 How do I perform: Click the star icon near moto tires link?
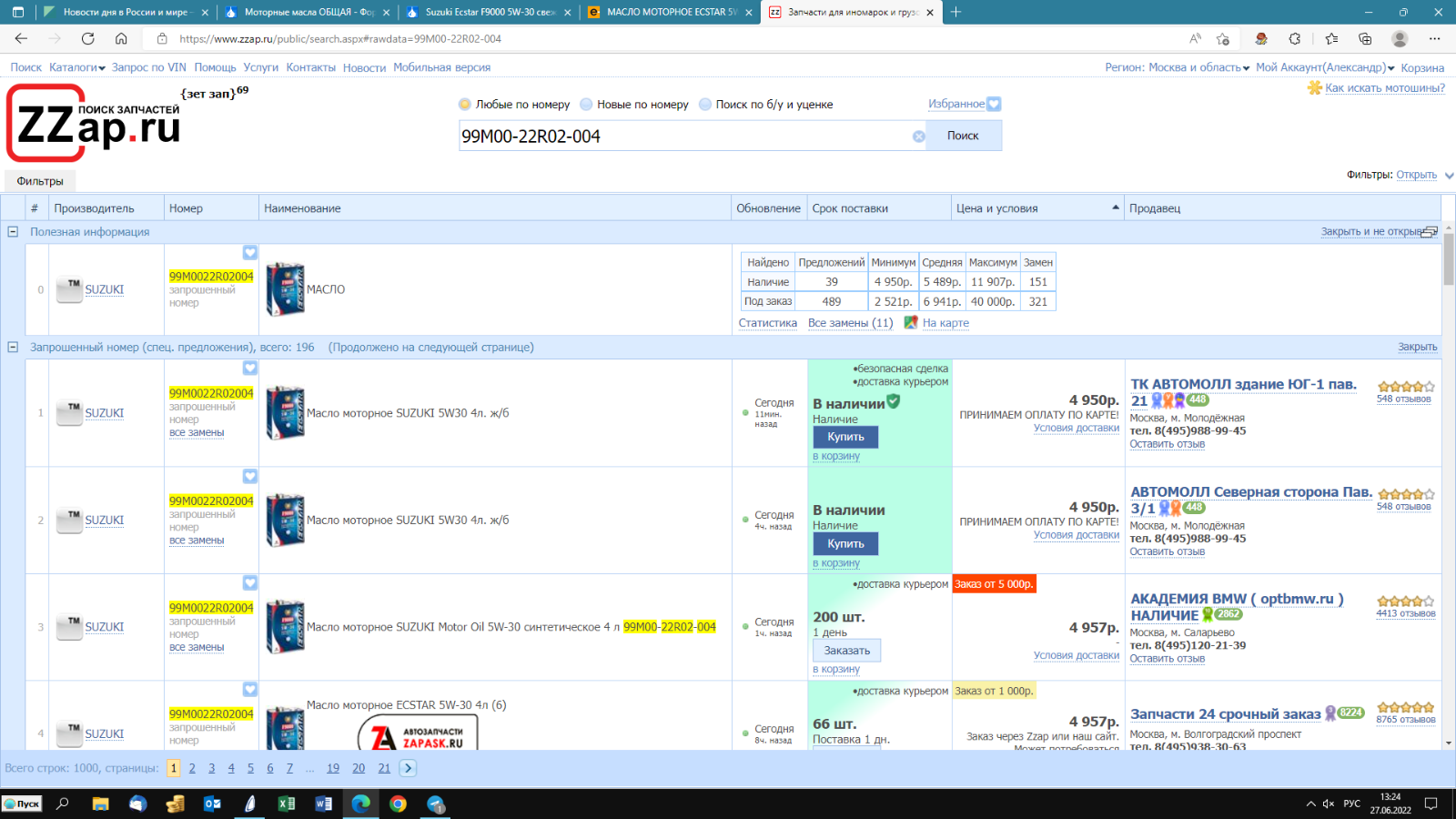coord(1315,87)
